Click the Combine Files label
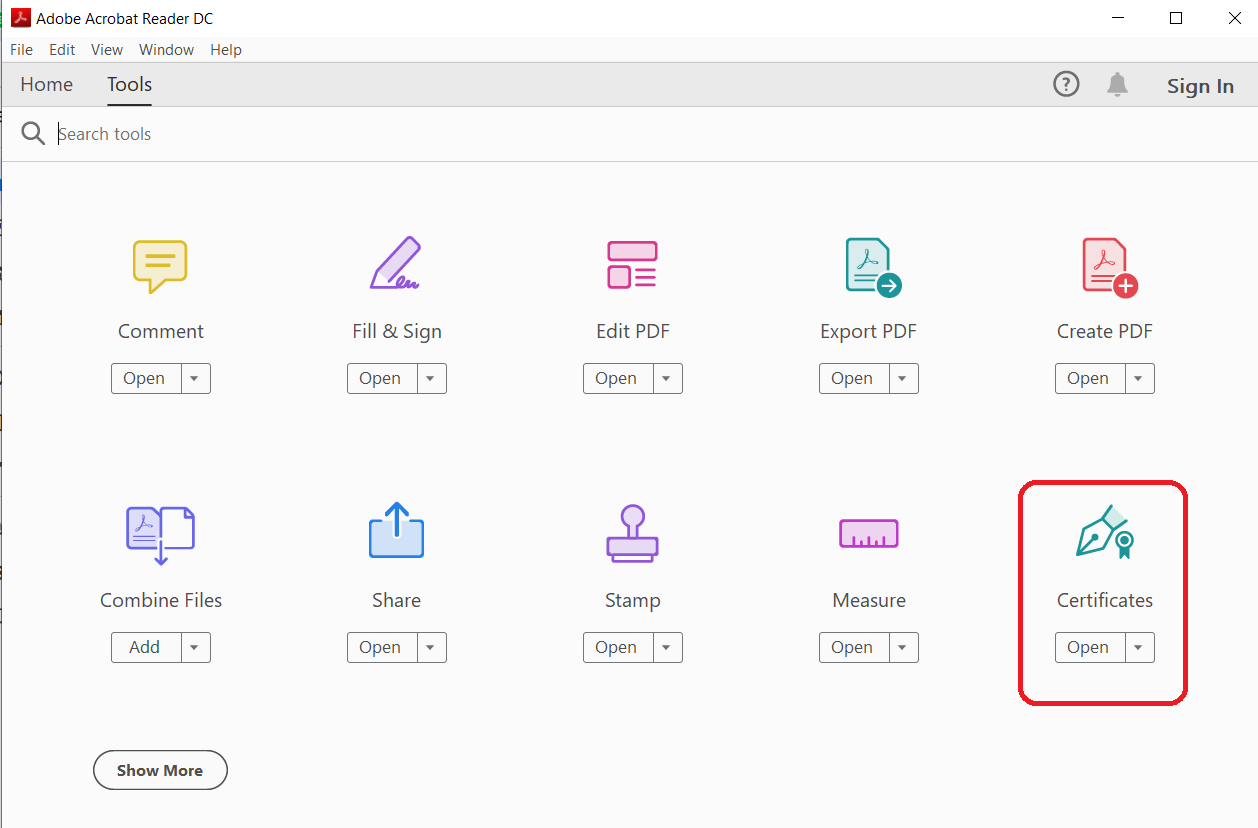This screenshot has width=1258, height=828. pos(161,600)
